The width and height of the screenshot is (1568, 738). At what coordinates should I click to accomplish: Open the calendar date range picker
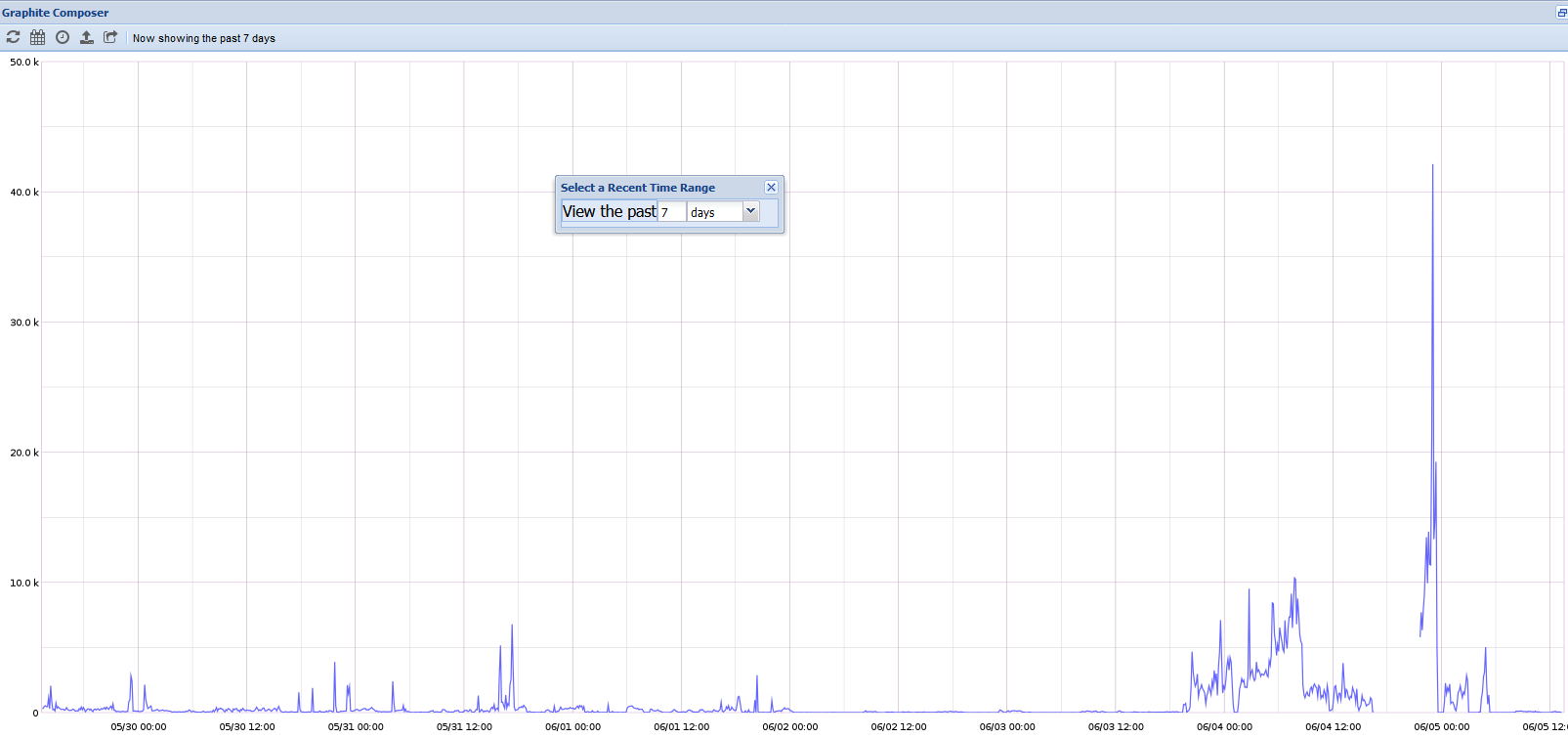click(37, 37)
